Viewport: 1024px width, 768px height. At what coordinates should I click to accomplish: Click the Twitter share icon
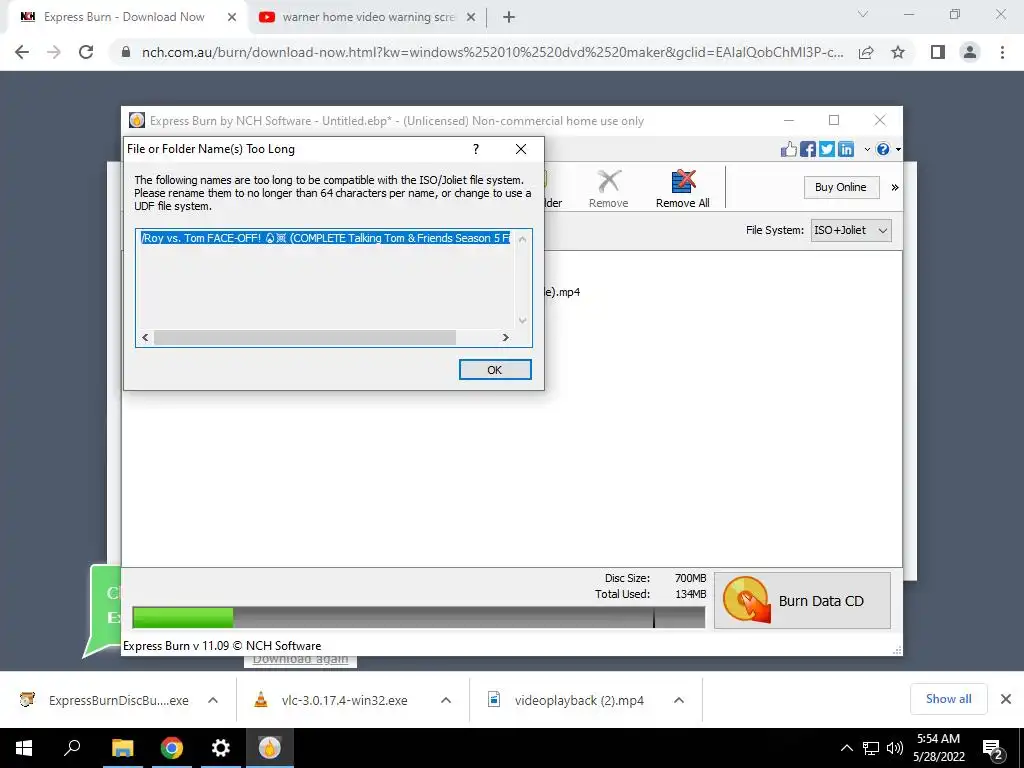827,150
